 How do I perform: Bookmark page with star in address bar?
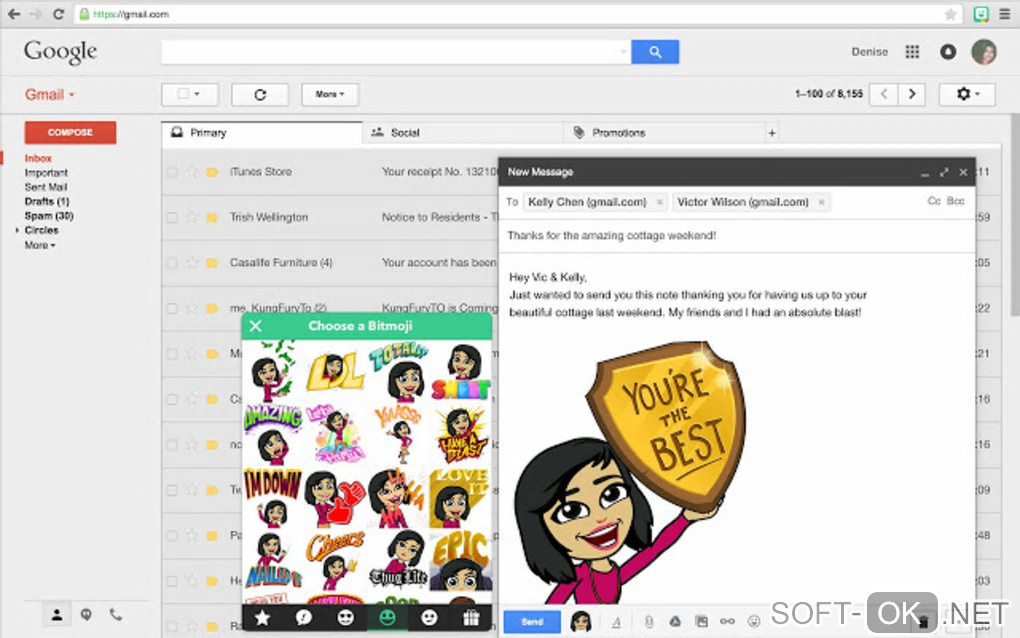[x=950, y=14]
